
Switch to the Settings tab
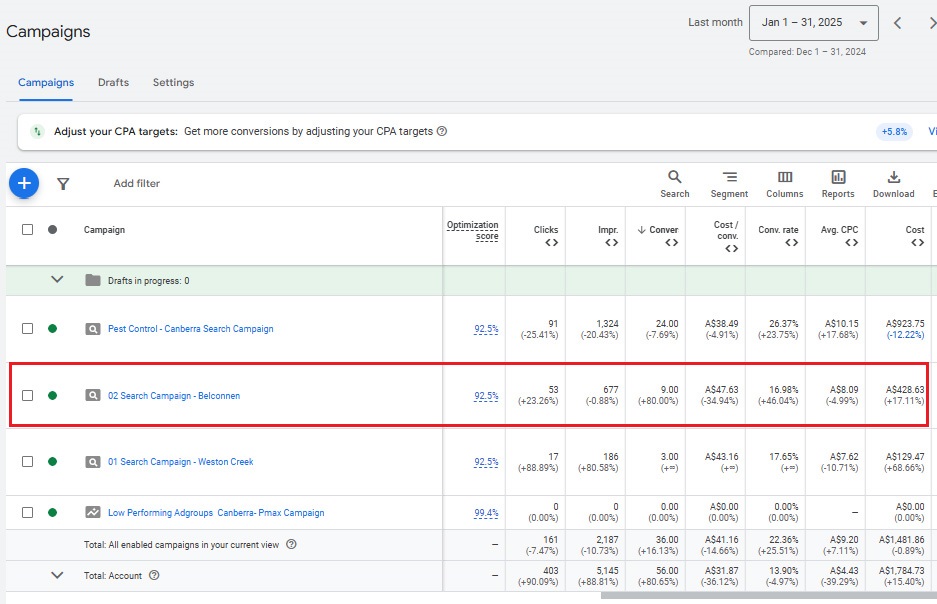(x=173, y=82)
